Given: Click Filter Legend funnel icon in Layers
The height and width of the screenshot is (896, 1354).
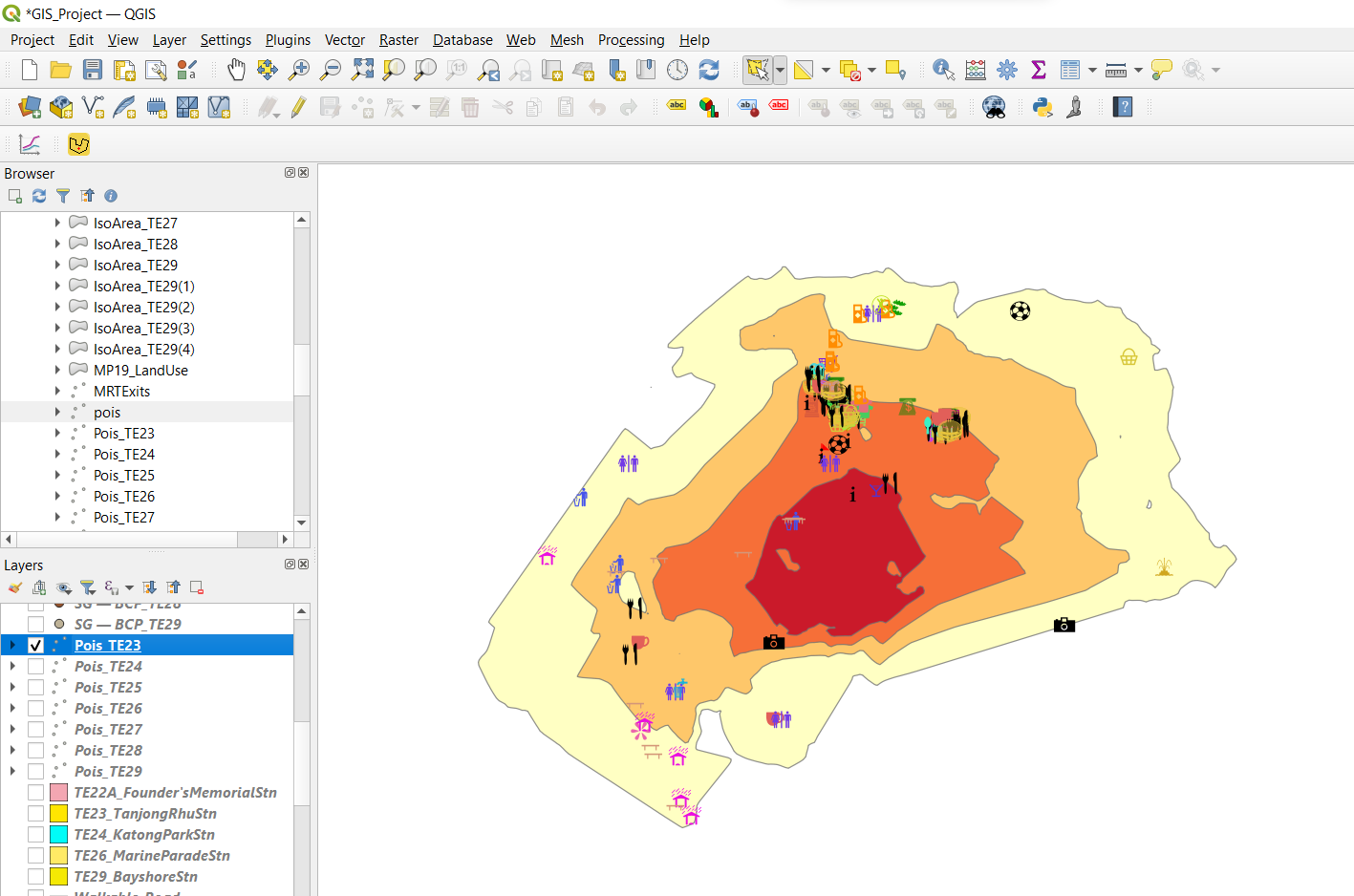Looking at the screenshot, I should pos(87,587).
